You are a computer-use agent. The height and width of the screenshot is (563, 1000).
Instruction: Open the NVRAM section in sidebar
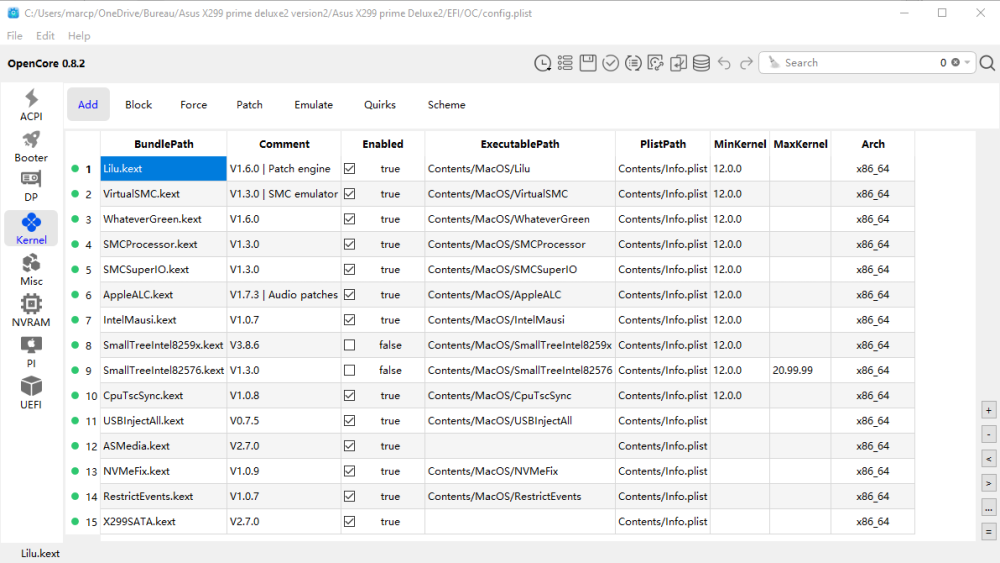[x=31, y=311]
